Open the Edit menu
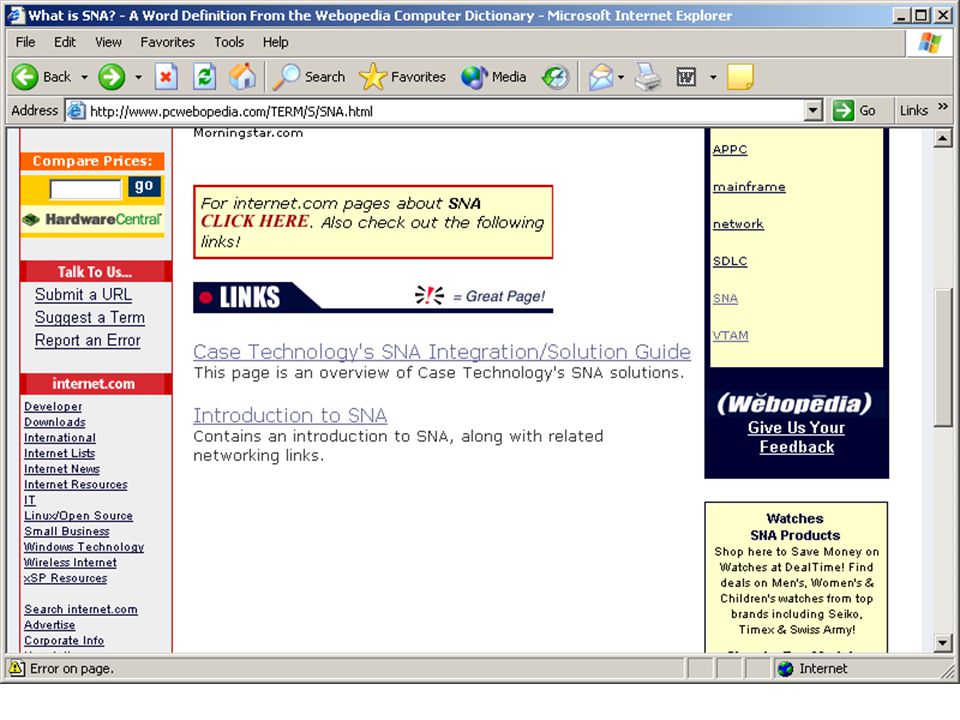960x720 pixels. point(64,42)
